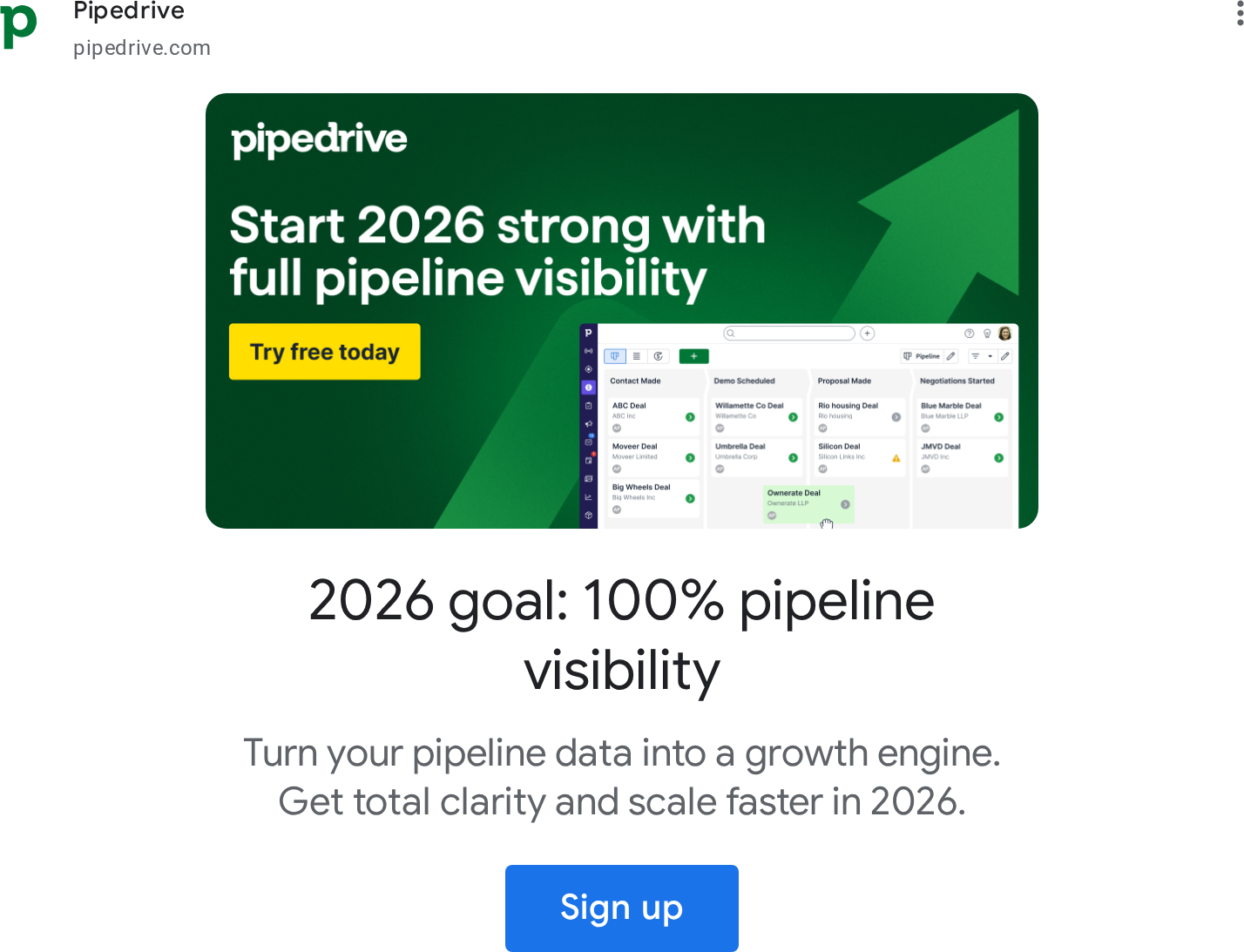The width and height of the screenshot is (1244, 952).
Task: Click the lightbulb icon near the avatar
Action: [x=987, y=334]
